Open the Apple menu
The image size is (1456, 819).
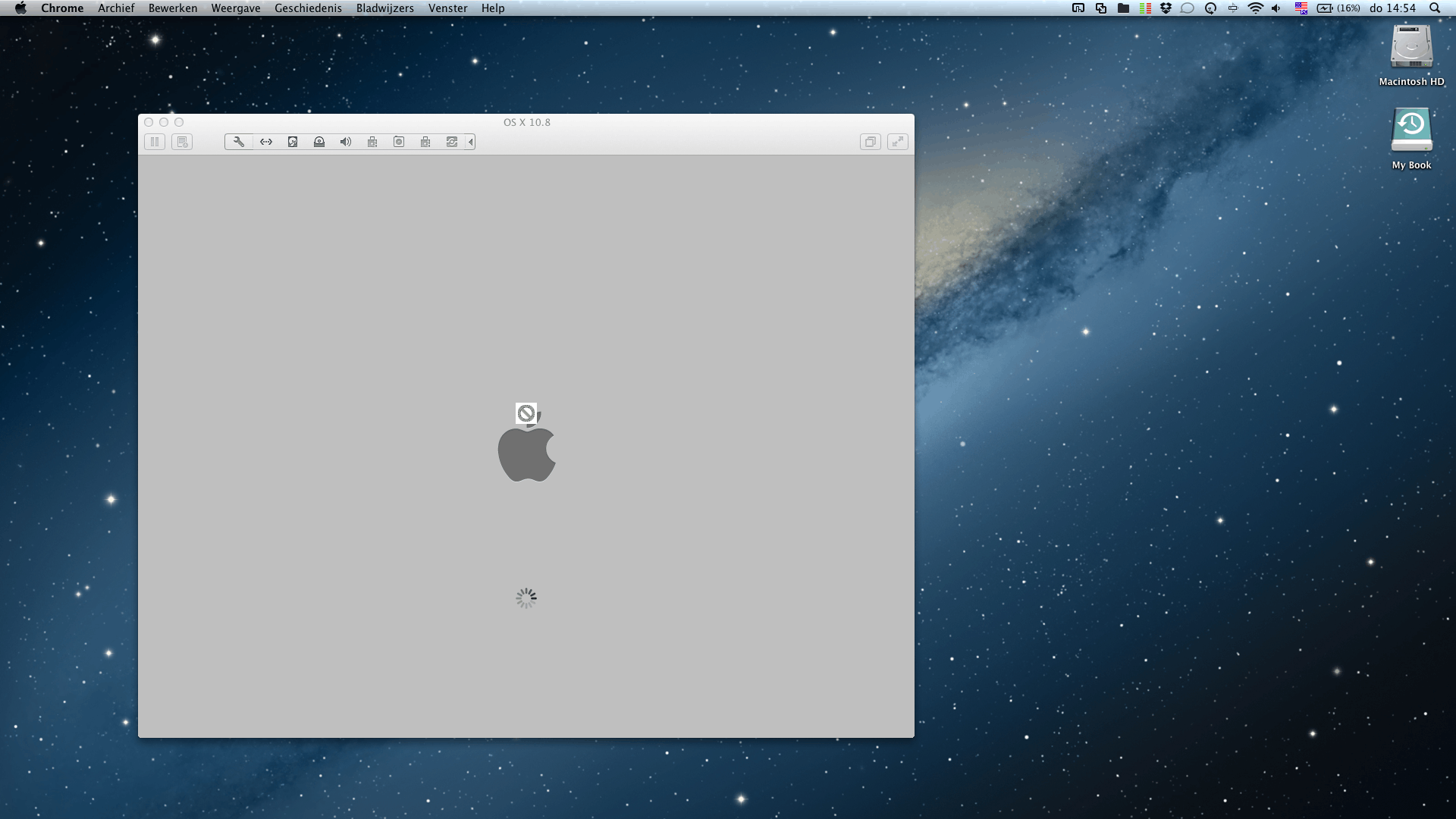pos(20,8)
